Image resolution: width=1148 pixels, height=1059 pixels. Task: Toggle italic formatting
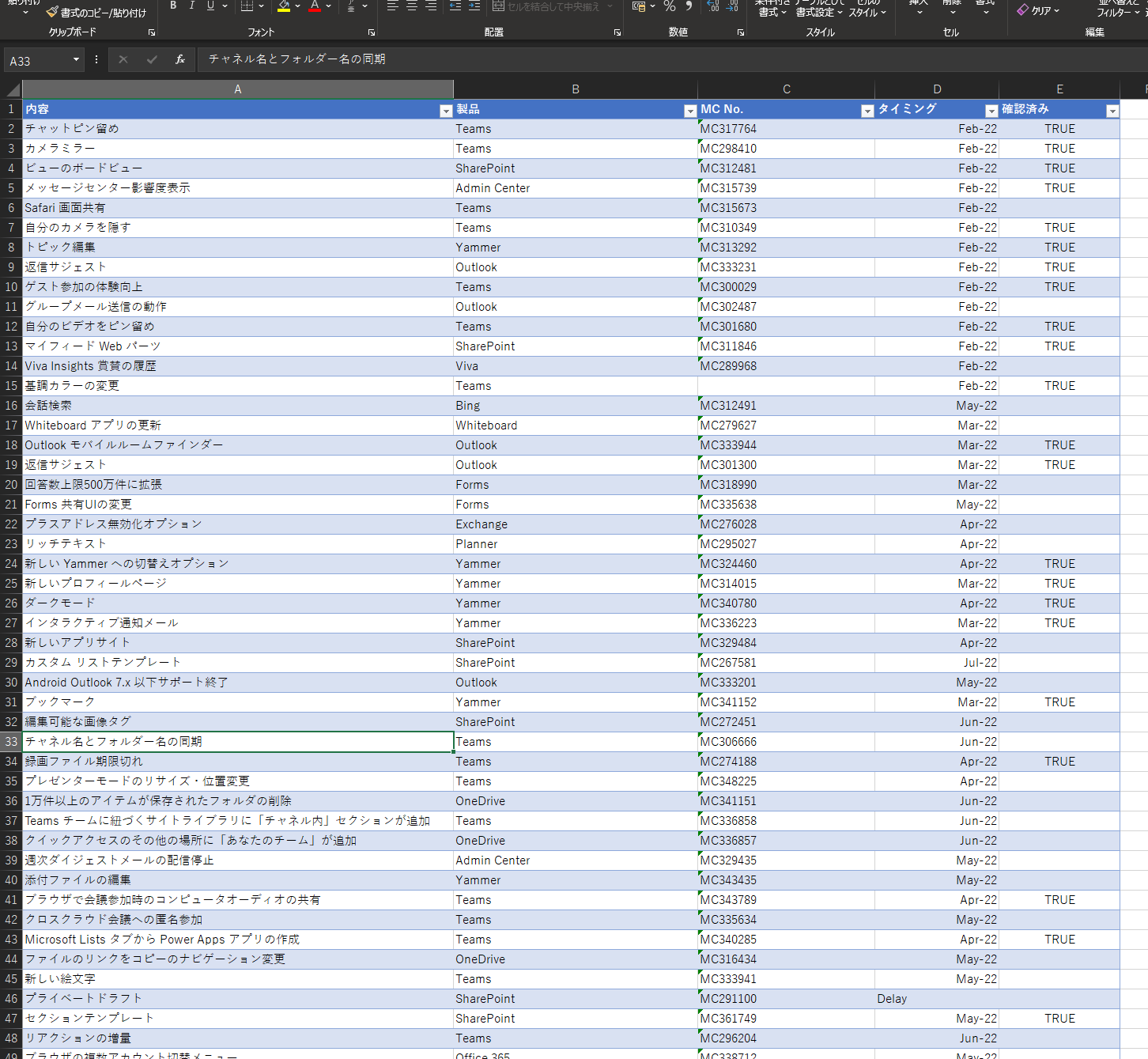(x=192, y=6)
